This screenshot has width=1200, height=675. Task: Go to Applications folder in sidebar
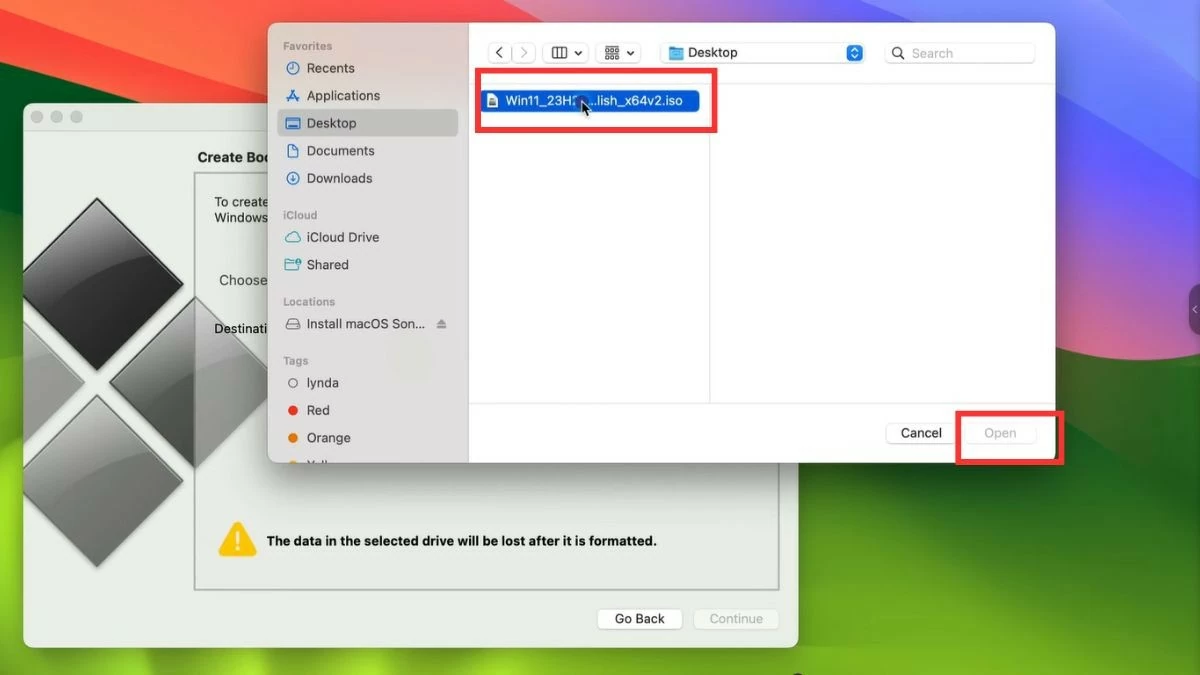pyautogui.click(x=343, y=96)
